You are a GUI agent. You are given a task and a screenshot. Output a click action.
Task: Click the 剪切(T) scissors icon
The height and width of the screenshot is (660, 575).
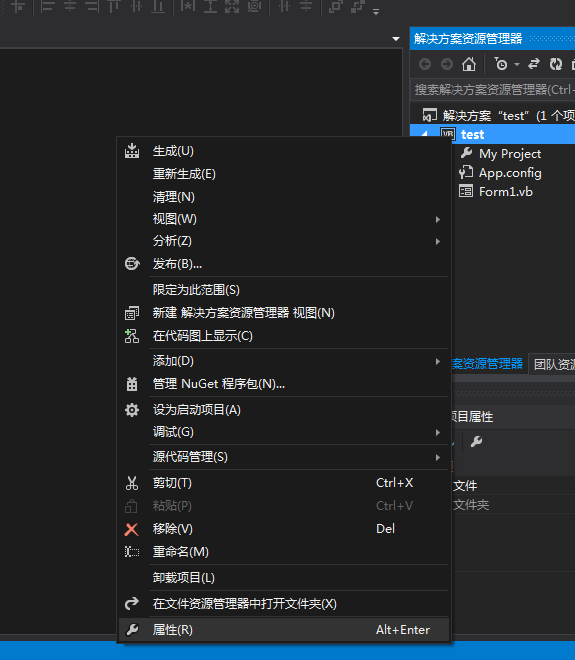pyautogui.click(x=132, y=483)
